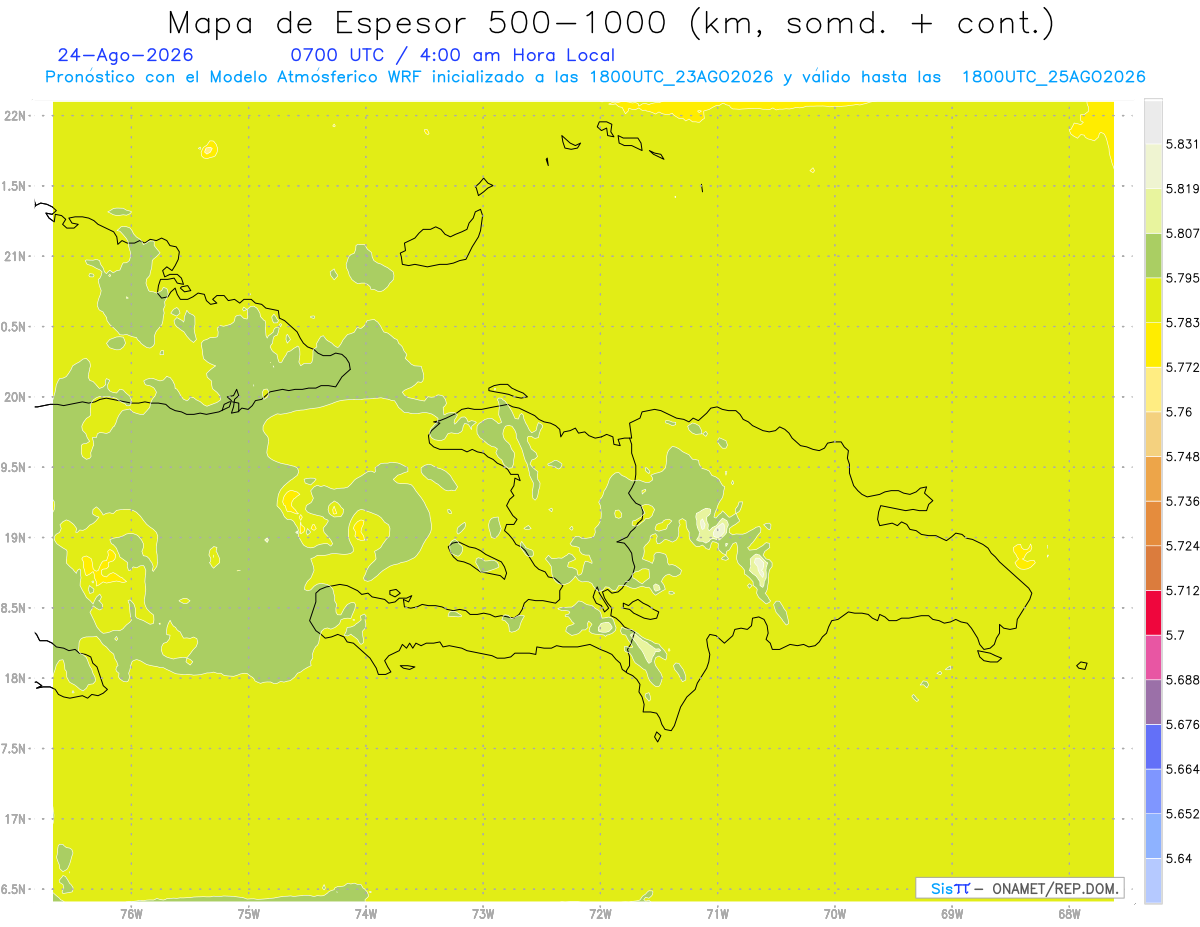The height and width of the screenshot is (927, 1200).
Task: Click the purple legend band above 5.676
Action: [x=1153, y=702]
